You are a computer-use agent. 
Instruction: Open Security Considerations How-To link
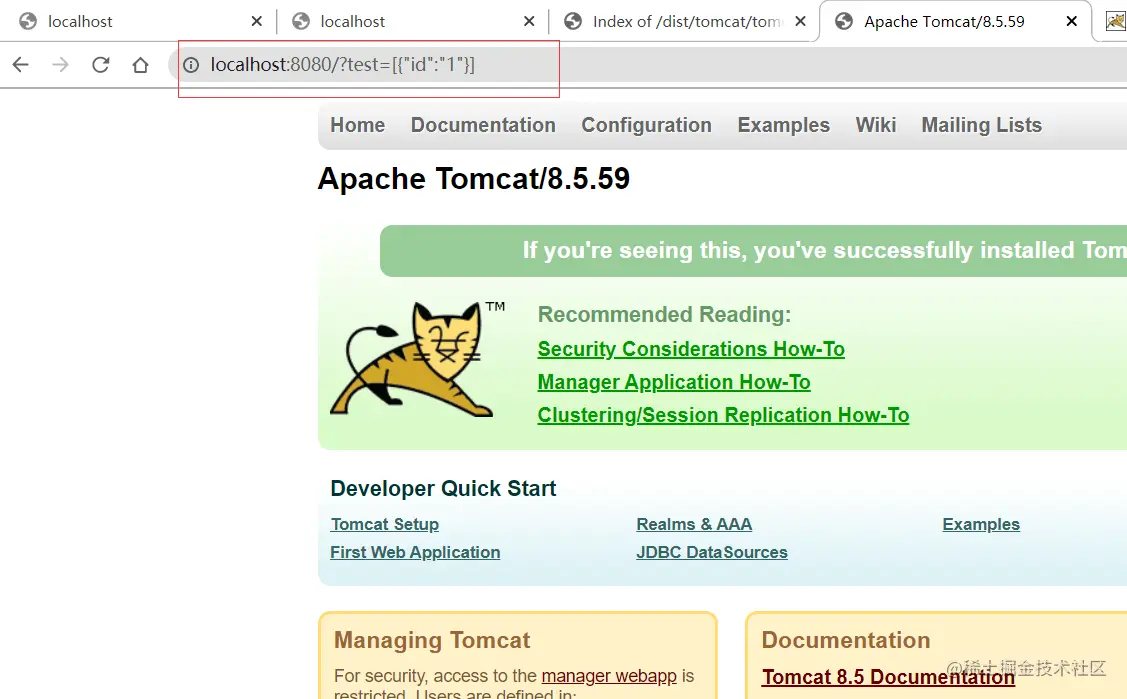click(691, 349)
